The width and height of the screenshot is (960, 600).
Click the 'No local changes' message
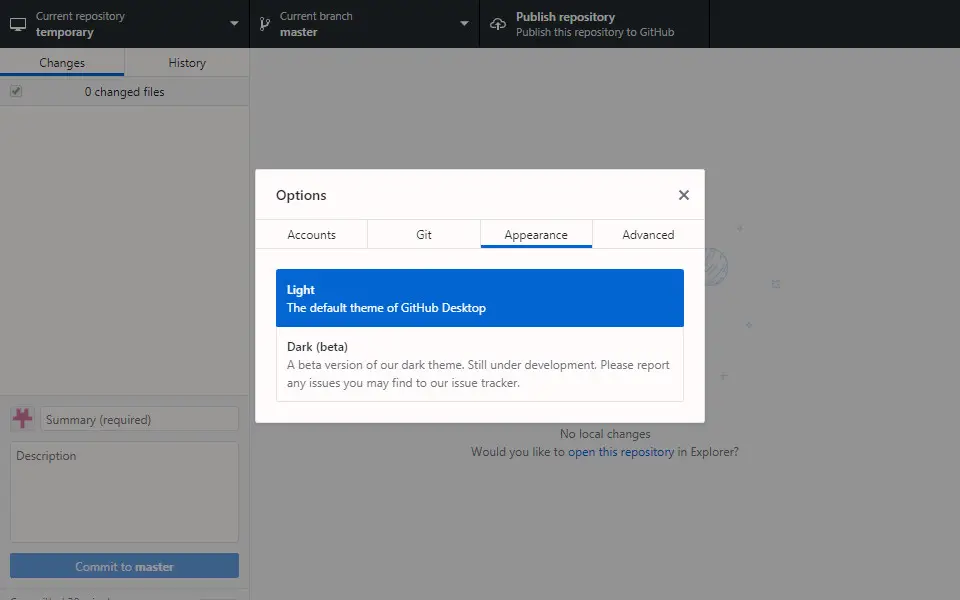pyautogui.click(x=605, y=434)
